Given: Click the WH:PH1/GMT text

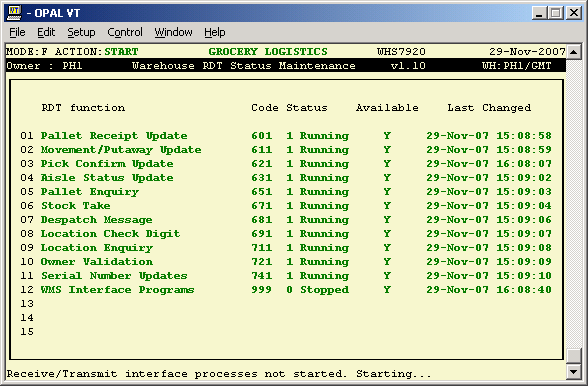Looking at the screenshot, I should pos(516,66).
